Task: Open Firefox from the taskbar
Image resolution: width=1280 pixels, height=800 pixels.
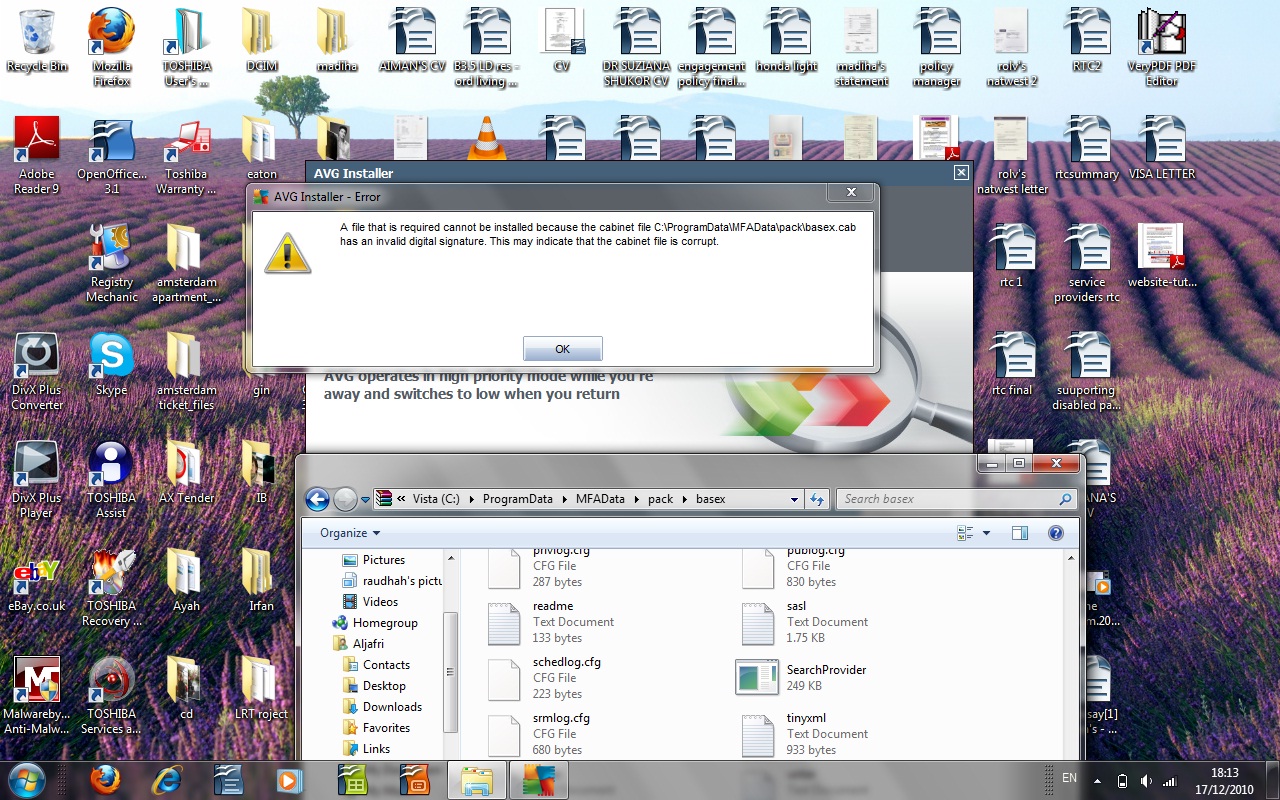Action: (104, 779)
